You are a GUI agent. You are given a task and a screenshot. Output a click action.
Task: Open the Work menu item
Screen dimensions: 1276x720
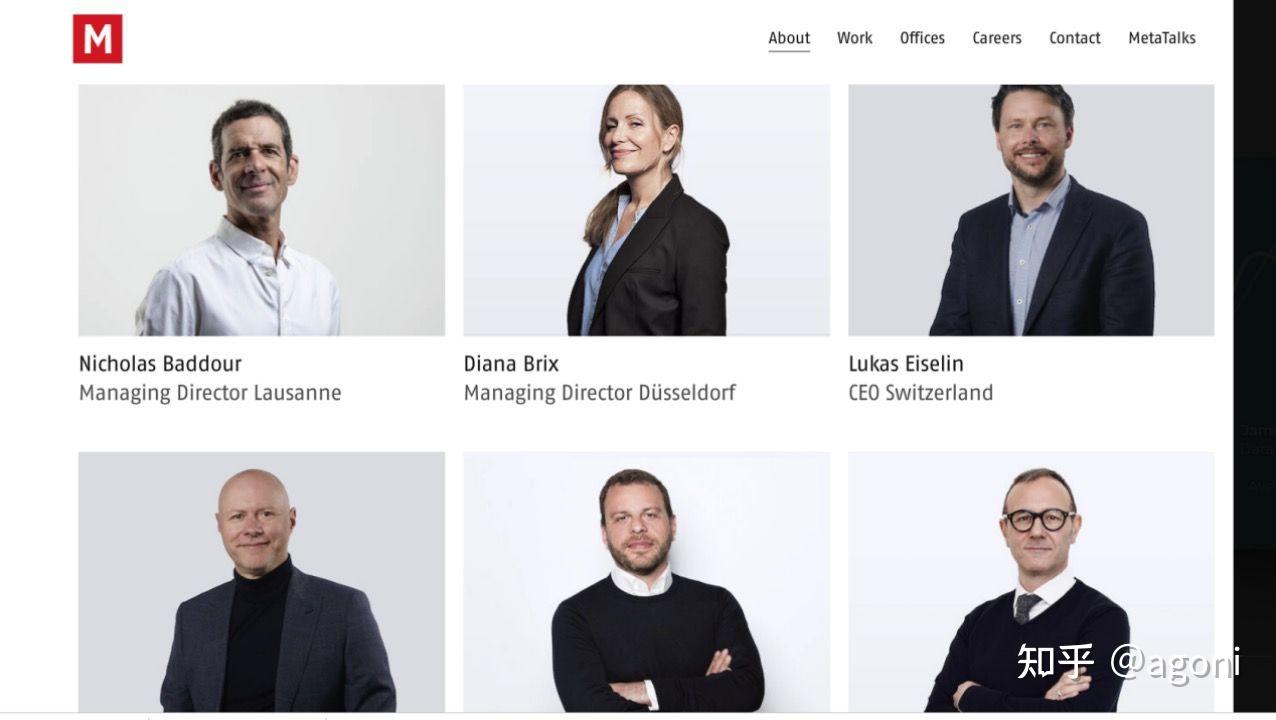[x=855, y=38]
